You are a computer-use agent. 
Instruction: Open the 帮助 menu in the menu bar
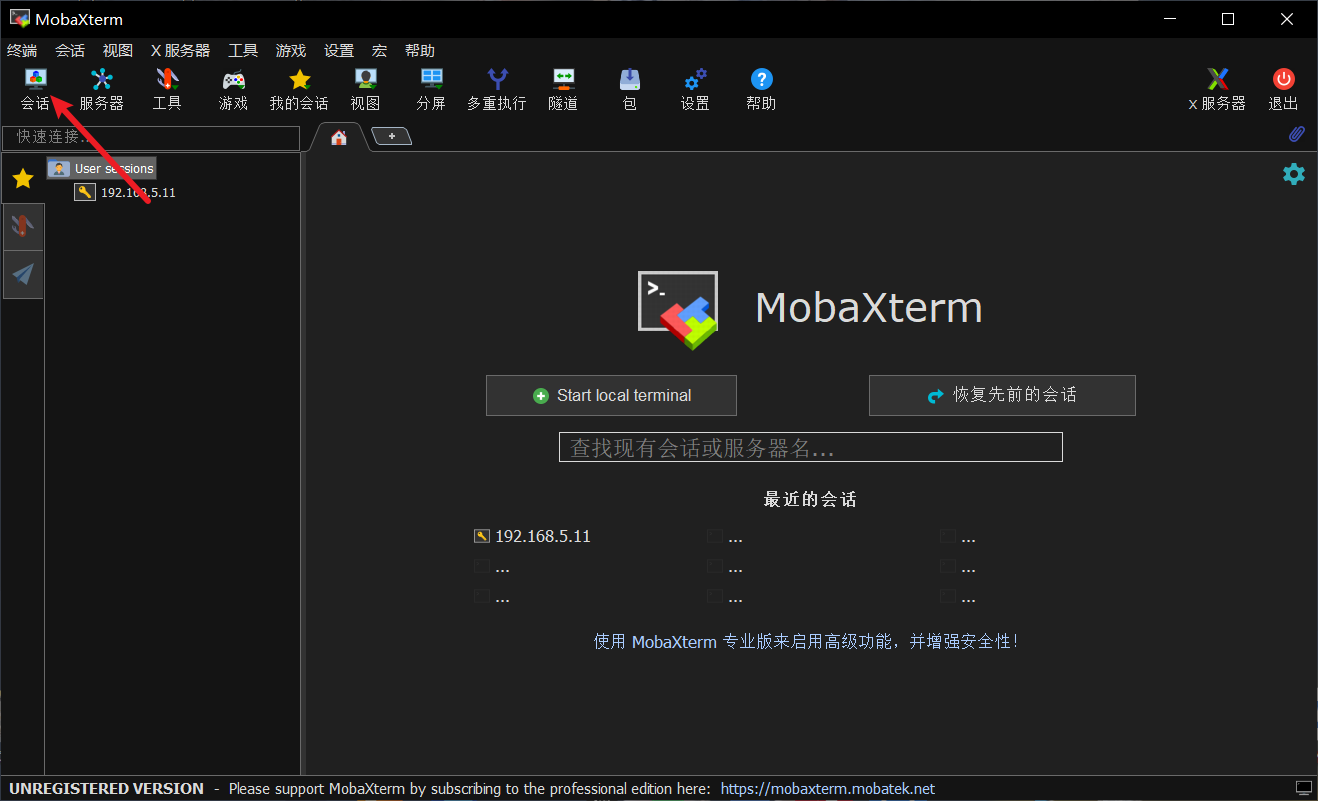(420, 50)
